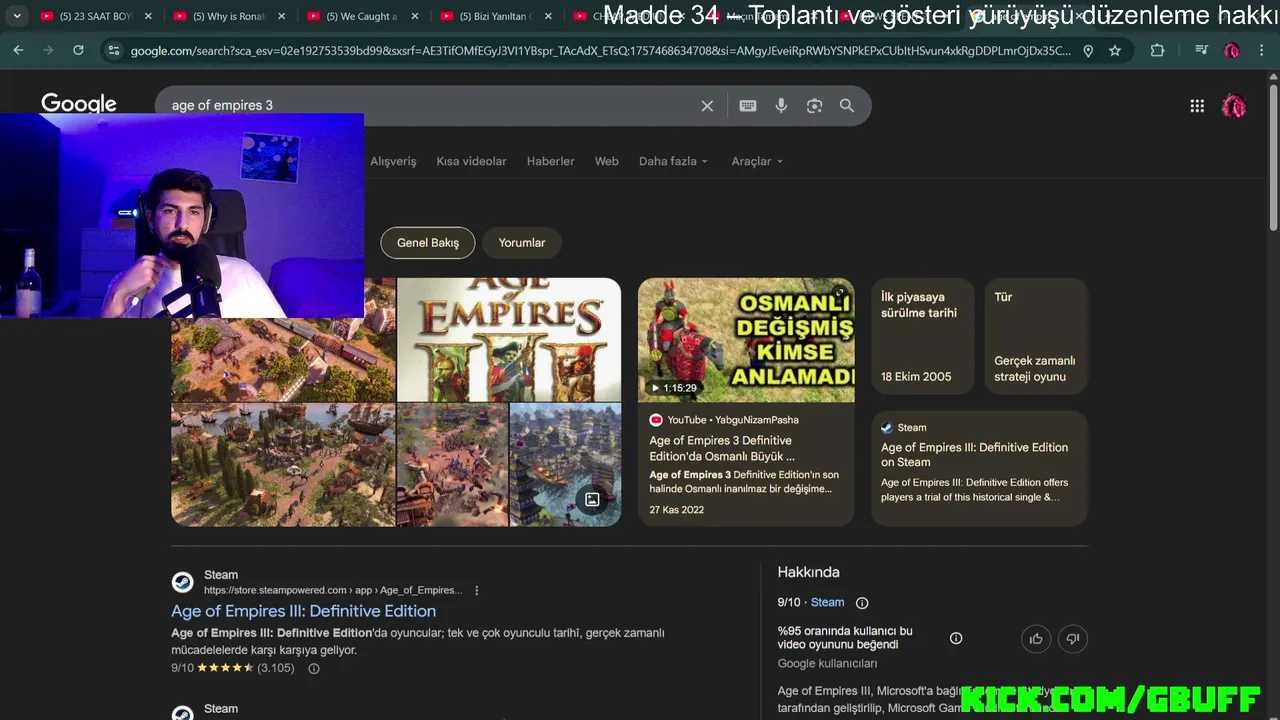Open 'Age of Empires III: Definitive Edition on Steam' card

(x=979, y=468)
